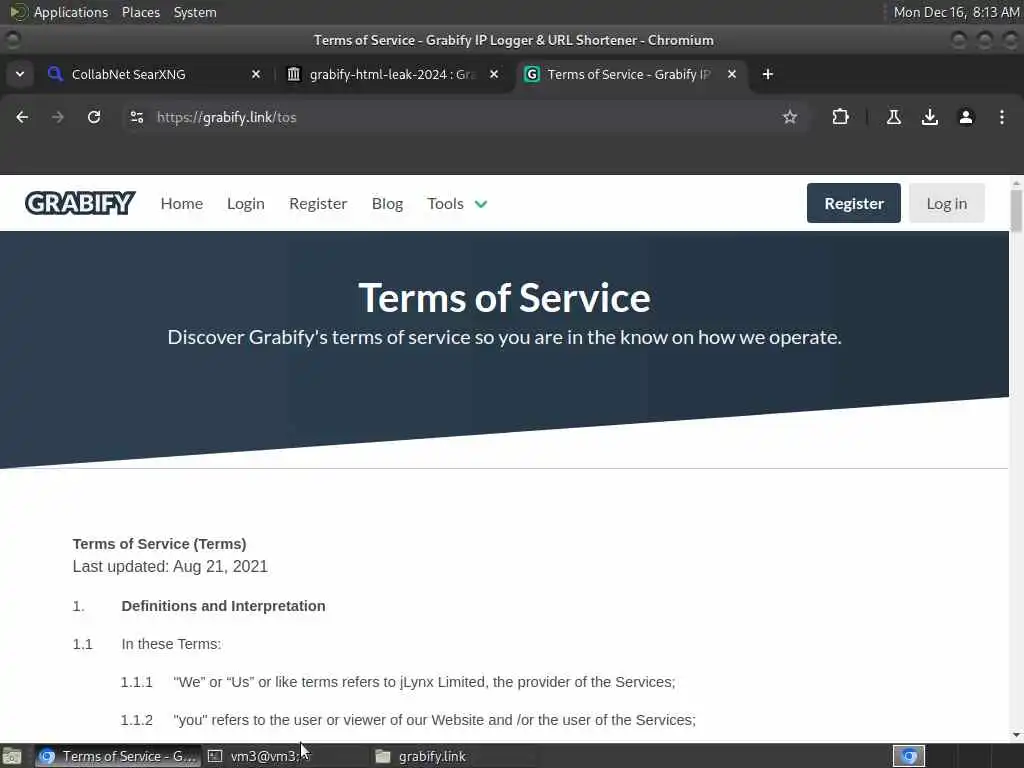Click the 'Terms of Service (Terms)' heading
Image resolution: width=1024 pixels, height=768 pixels.
click(x=159, y=544)
